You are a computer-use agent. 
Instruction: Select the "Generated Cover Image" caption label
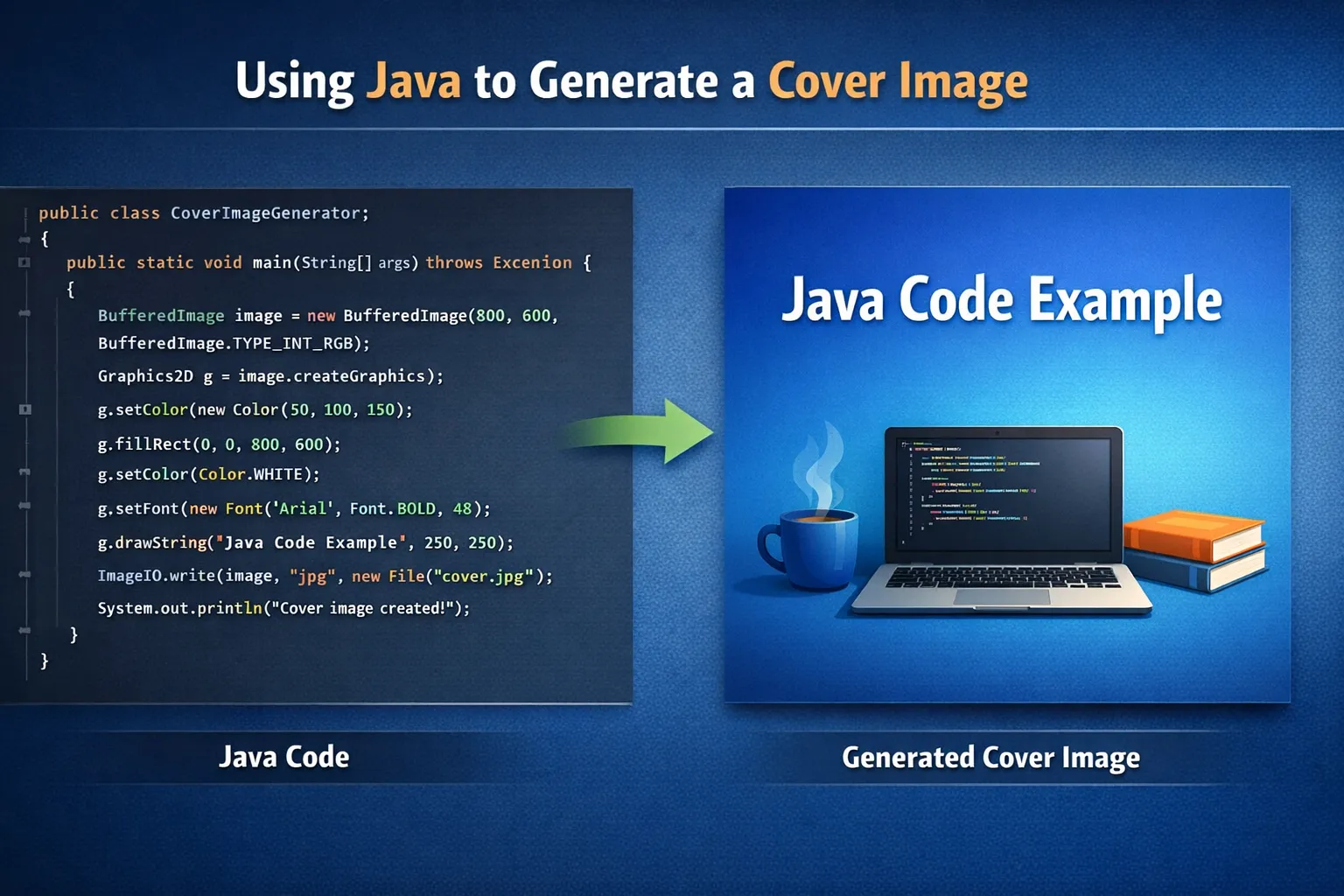coord(990,757)
